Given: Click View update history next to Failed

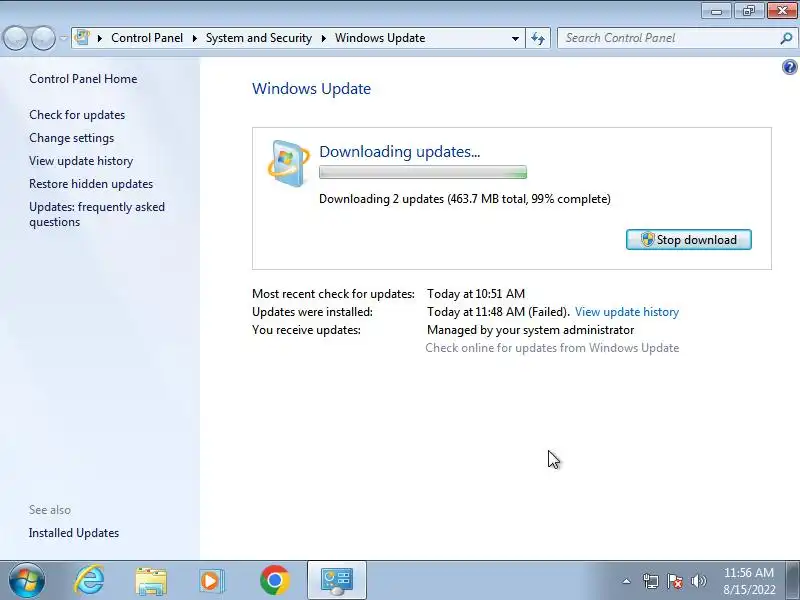Looking at the screenshot, I should tap(627, 312).
